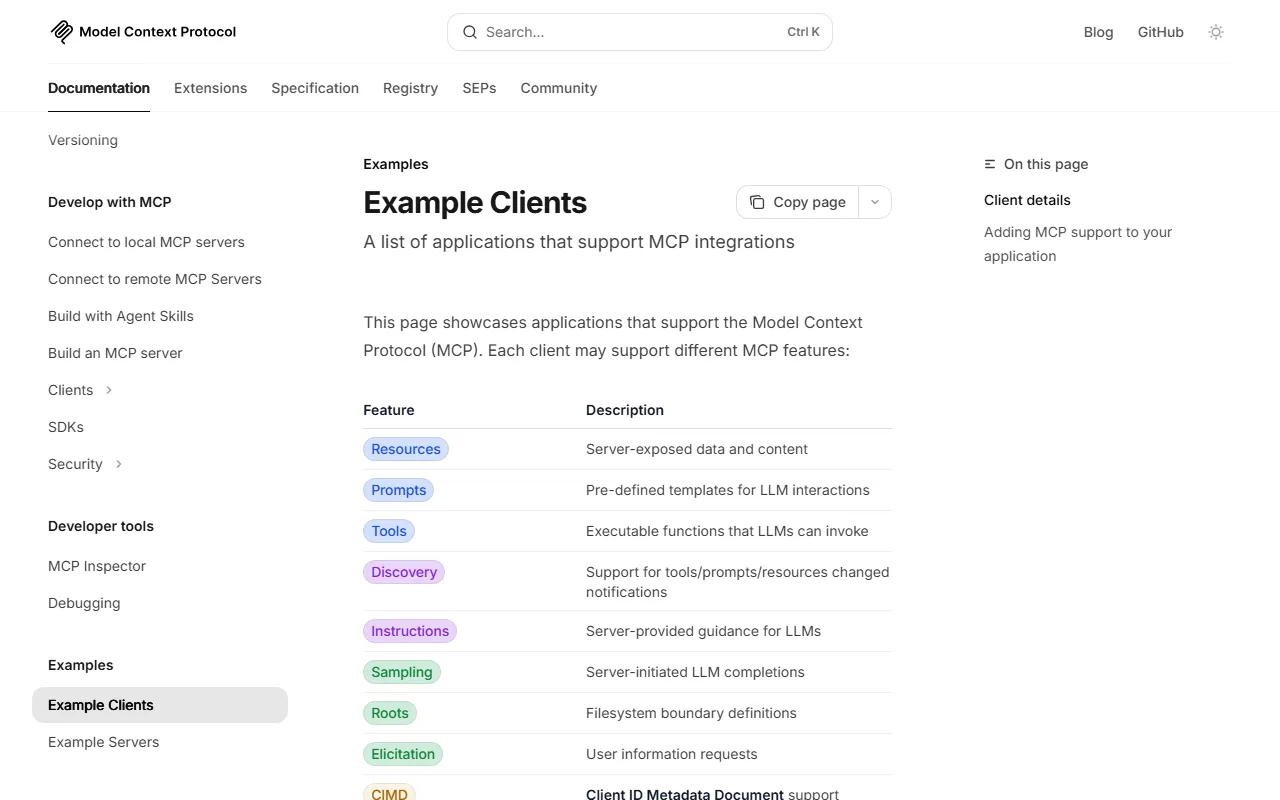This screenshot has width=1280, height=800.
Task: Click the Tools feature badge
Action: coord(389,531)
